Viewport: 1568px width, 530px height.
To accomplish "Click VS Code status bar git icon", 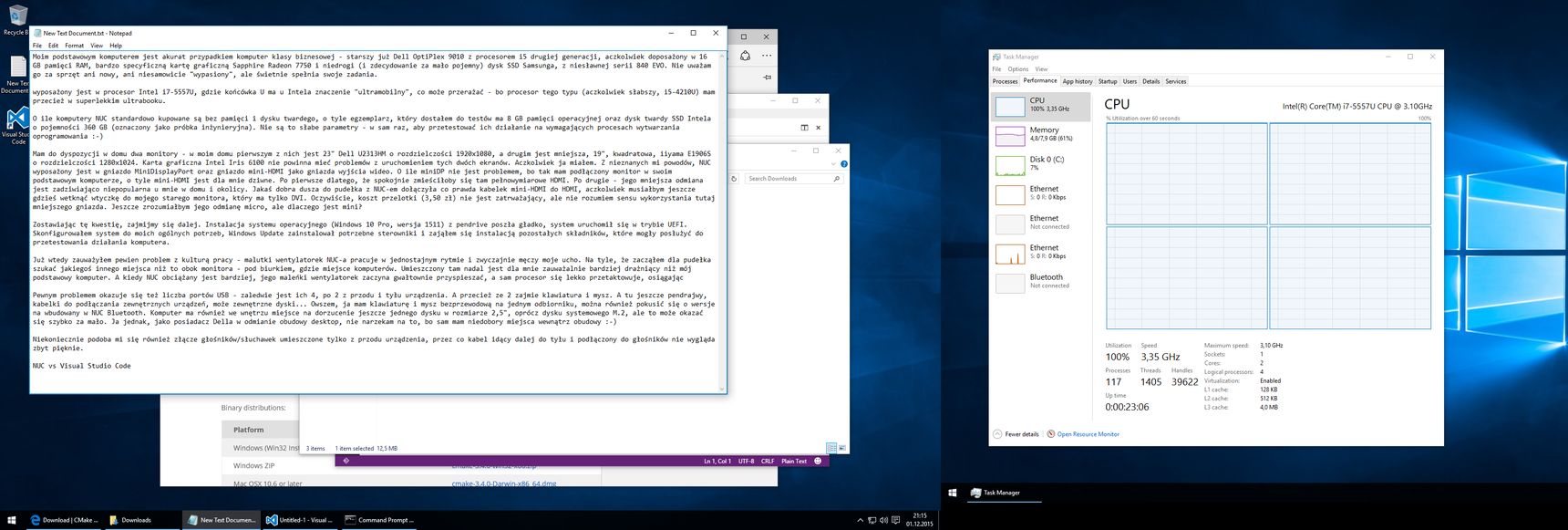I will [346, 461].
